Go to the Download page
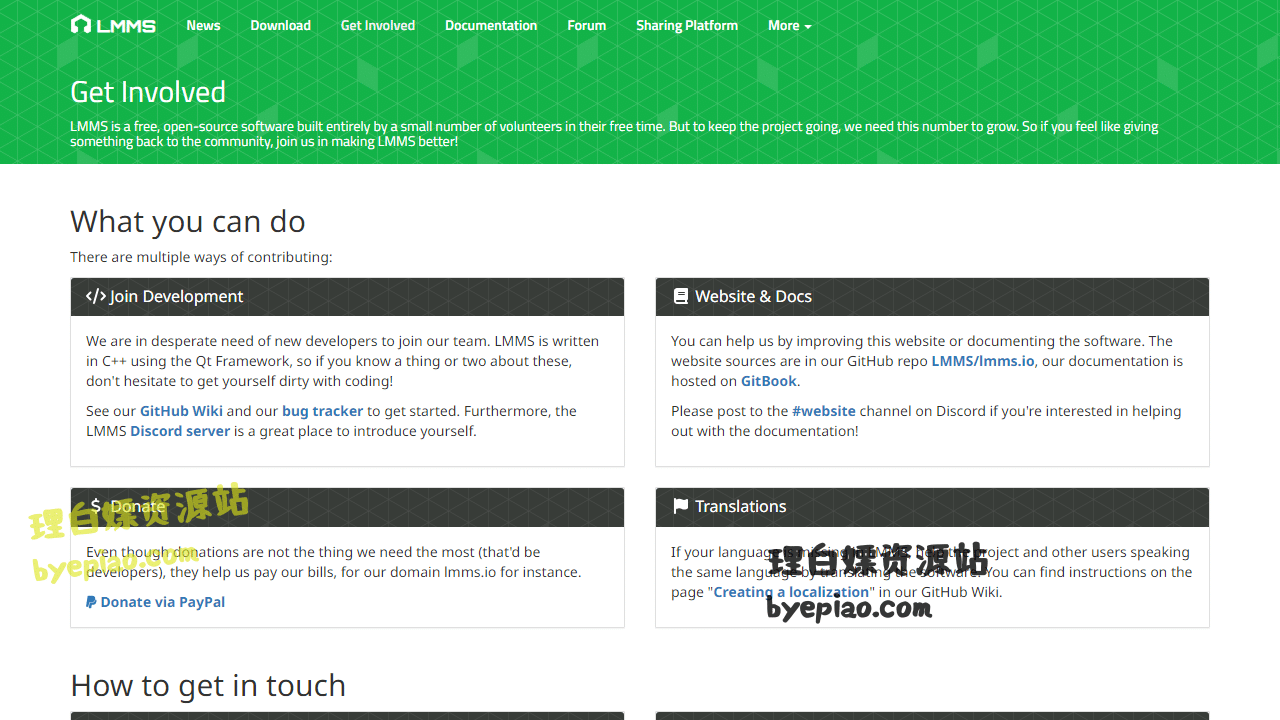This screenshot has height=720, width=1280. [x=280, y=25]
